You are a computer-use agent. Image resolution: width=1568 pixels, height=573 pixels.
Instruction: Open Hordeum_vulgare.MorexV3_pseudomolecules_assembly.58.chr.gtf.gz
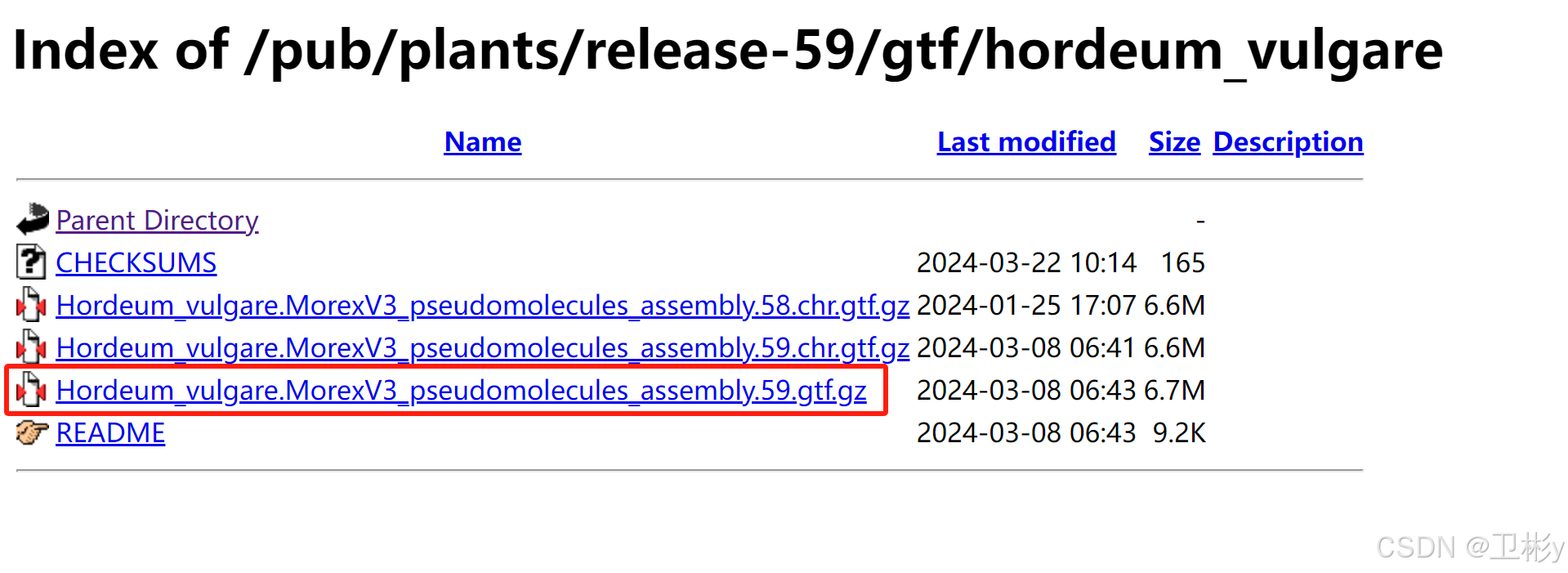click(482, 304)
